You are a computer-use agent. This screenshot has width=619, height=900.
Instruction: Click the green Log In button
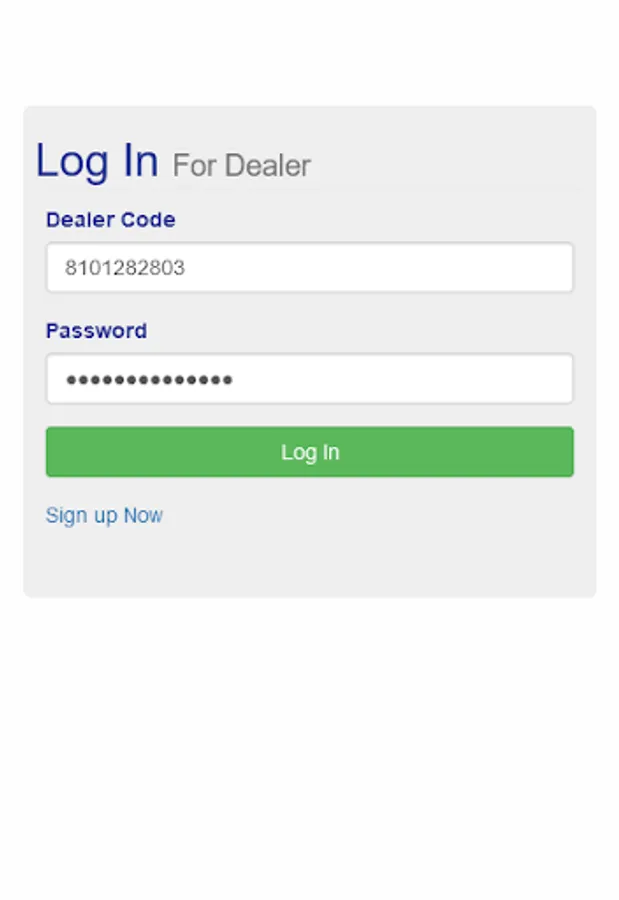click(310, 452)
